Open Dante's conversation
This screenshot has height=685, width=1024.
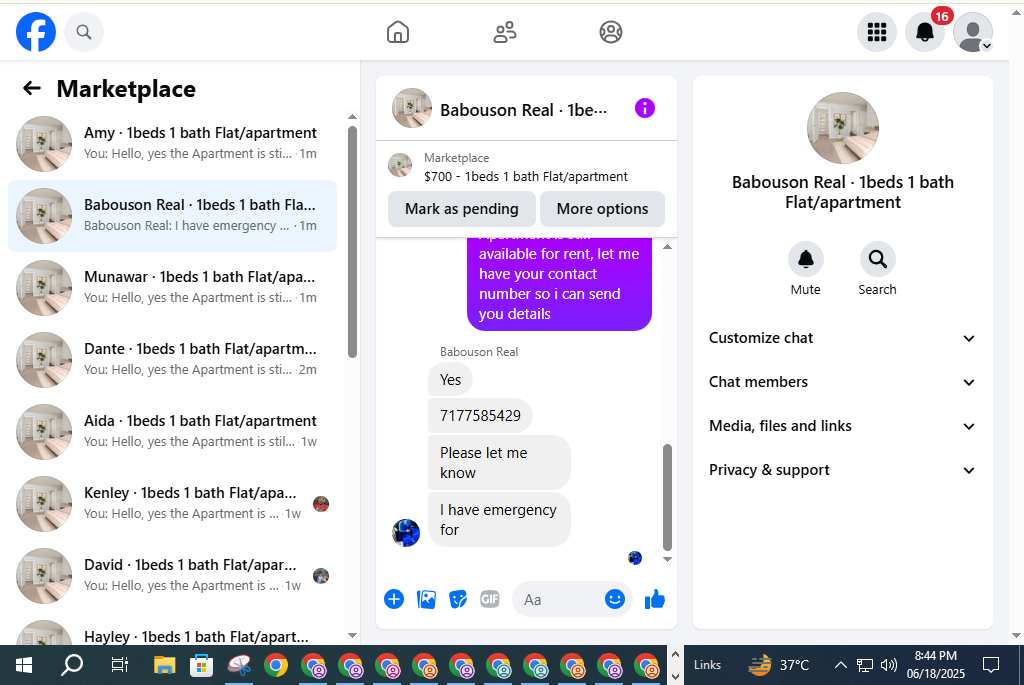click(172, 360)
